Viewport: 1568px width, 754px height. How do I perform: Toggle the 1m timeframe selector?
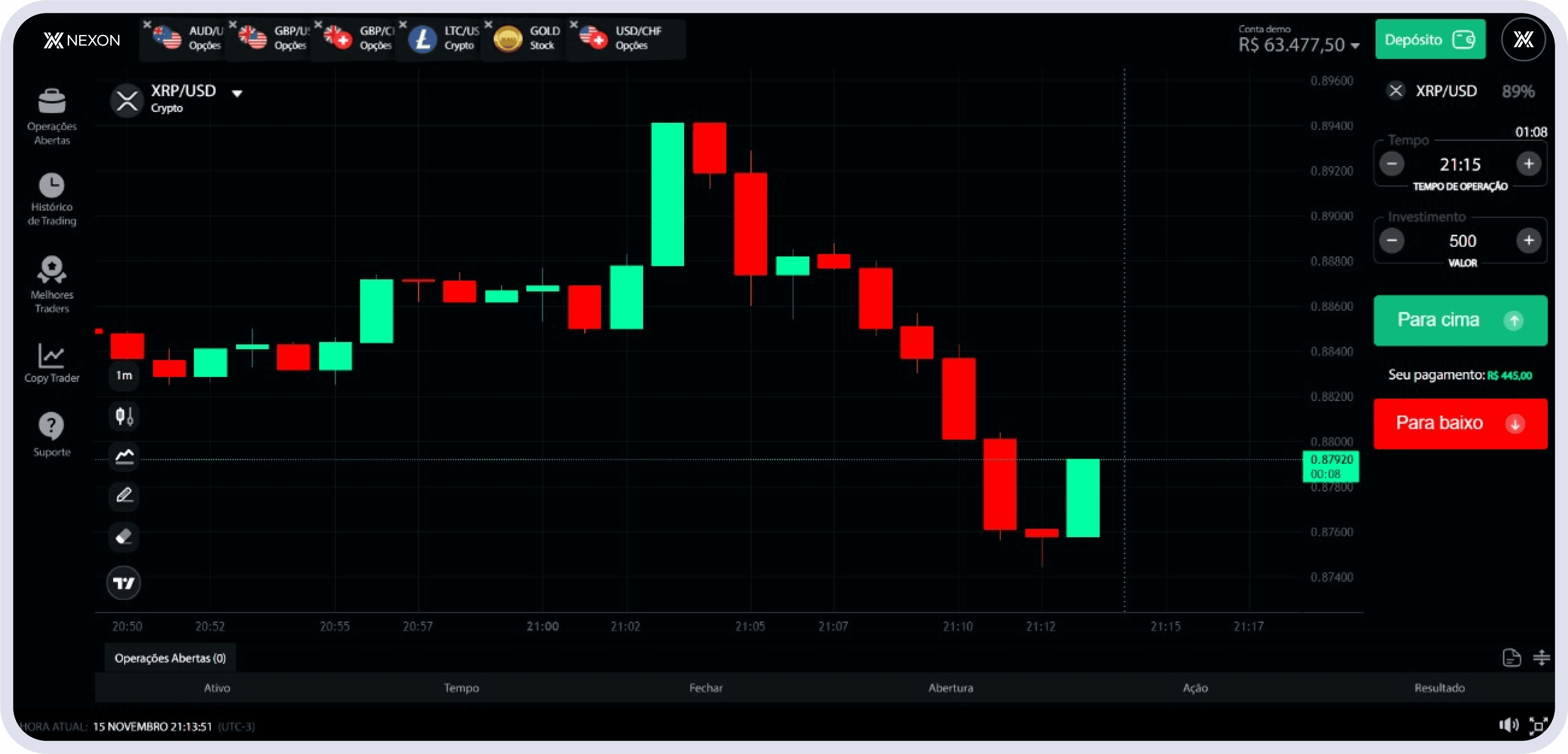(x=124, y=375)
